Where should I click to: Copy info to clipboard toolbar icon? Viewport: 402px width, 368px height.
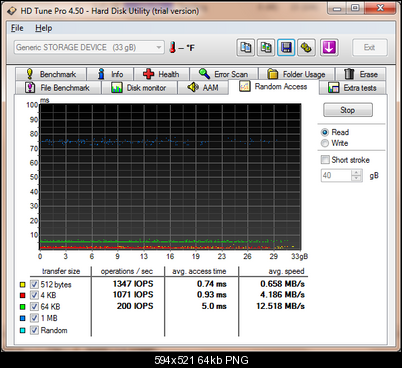coord(246,48)
